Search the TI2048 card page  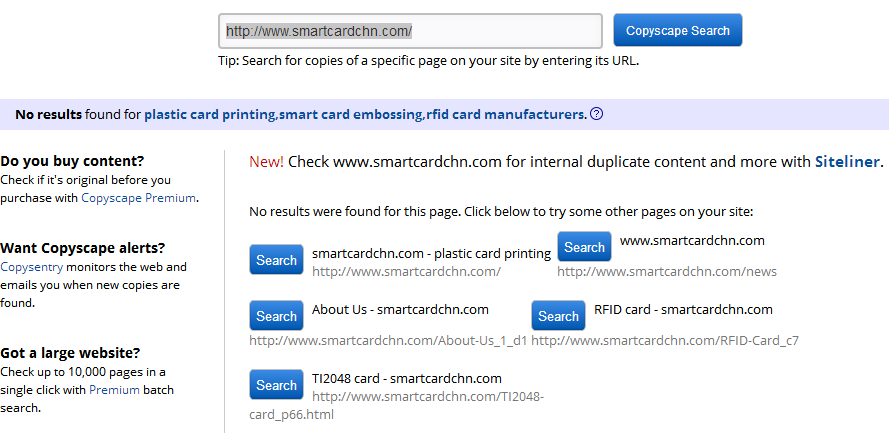tap(276, 384)
